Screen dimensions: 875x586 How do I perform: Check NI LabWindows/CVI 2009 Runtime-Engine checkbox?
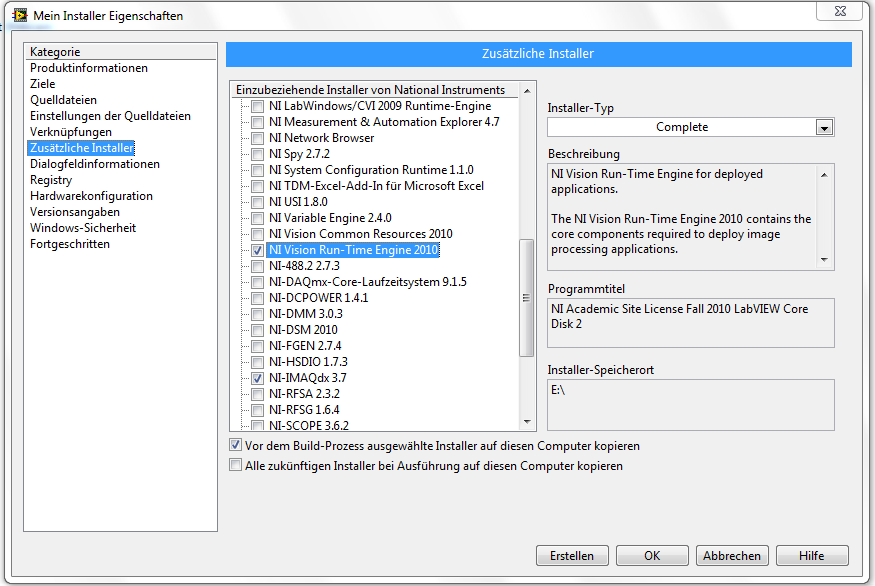coord(257,106)
